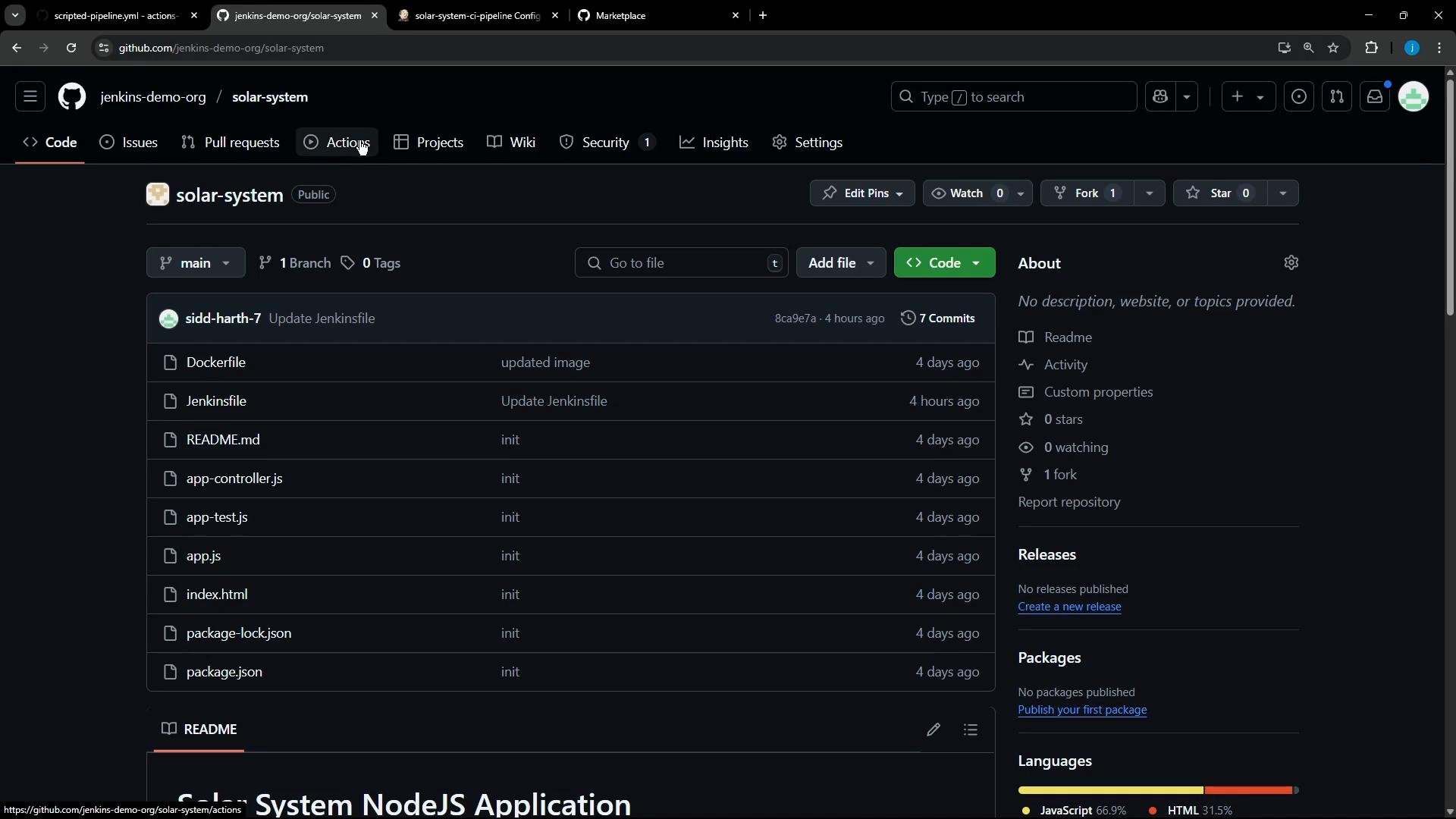Viewport: 1456px width, 819px height.
Task: Open the Copilot chat icon
Action: click(1160, 96)
